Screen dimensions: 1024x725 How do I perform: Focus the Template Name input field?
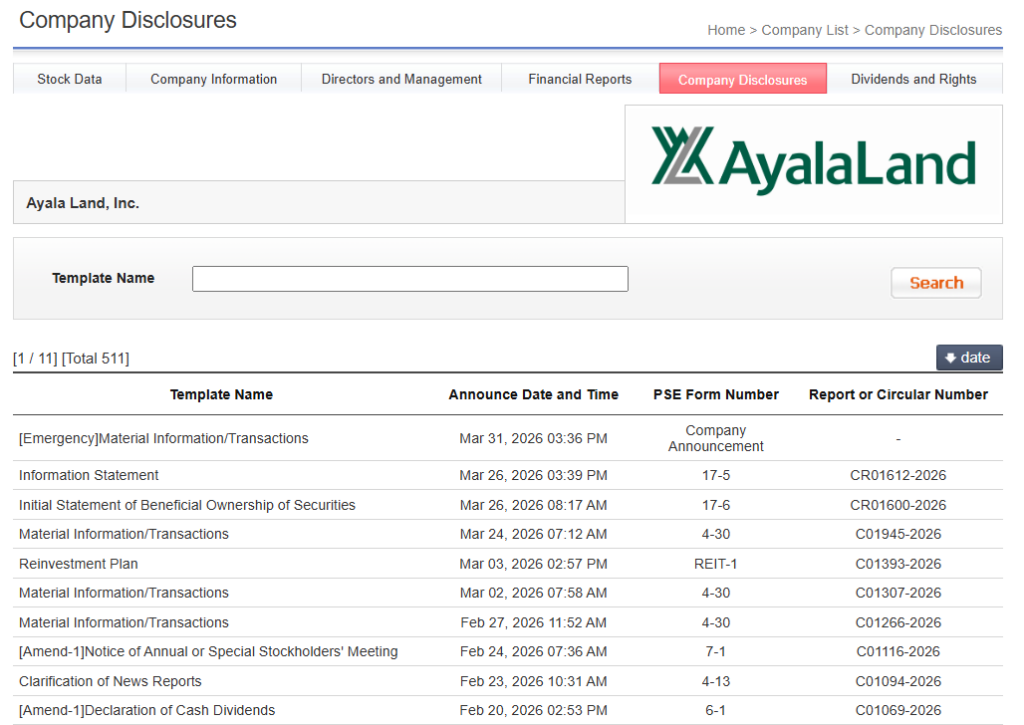410,279
